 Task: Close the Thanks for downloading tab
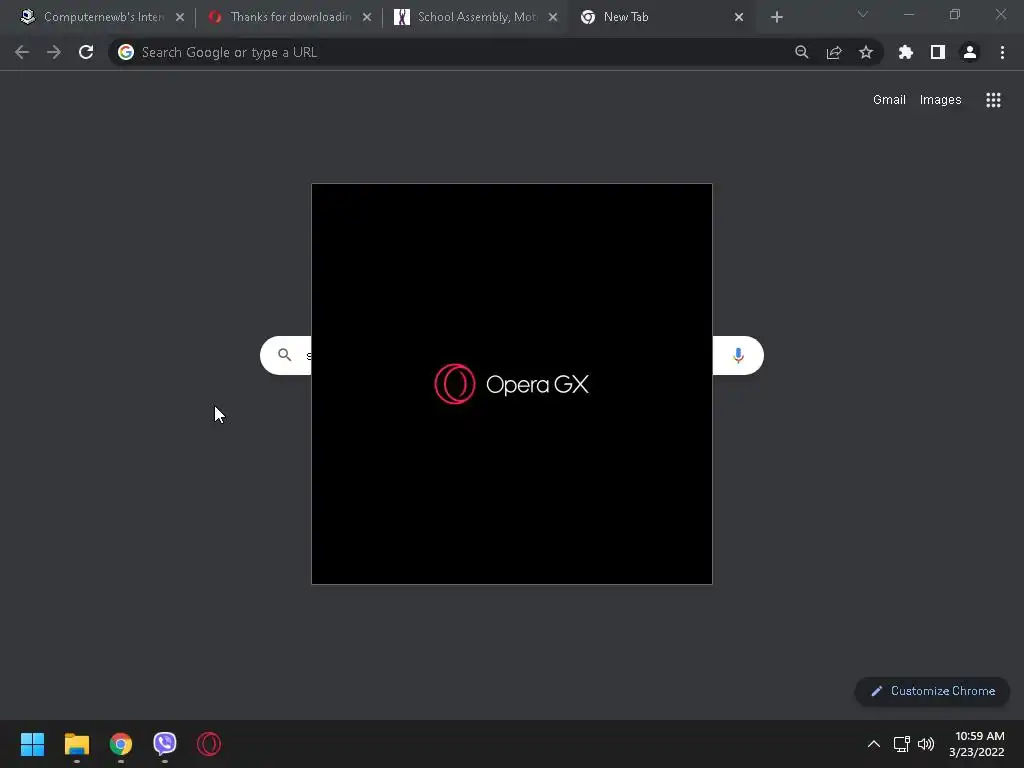[367, 17]
